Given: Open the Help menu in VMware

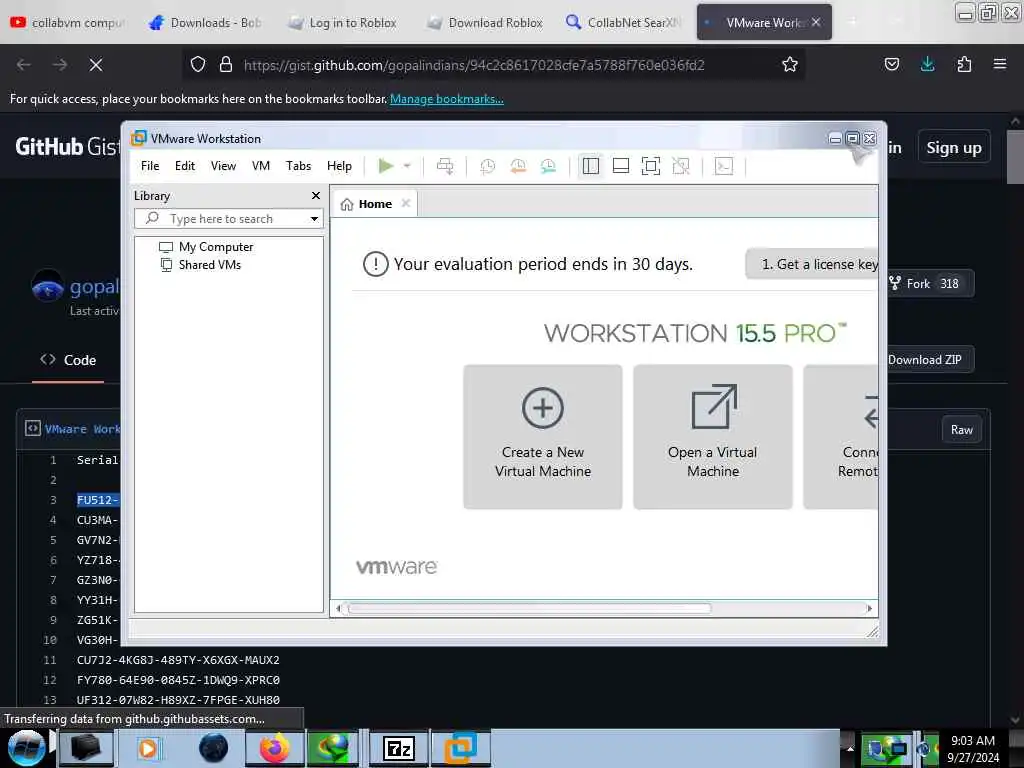Looking at the screenshot, I should [x=339, y=166].
